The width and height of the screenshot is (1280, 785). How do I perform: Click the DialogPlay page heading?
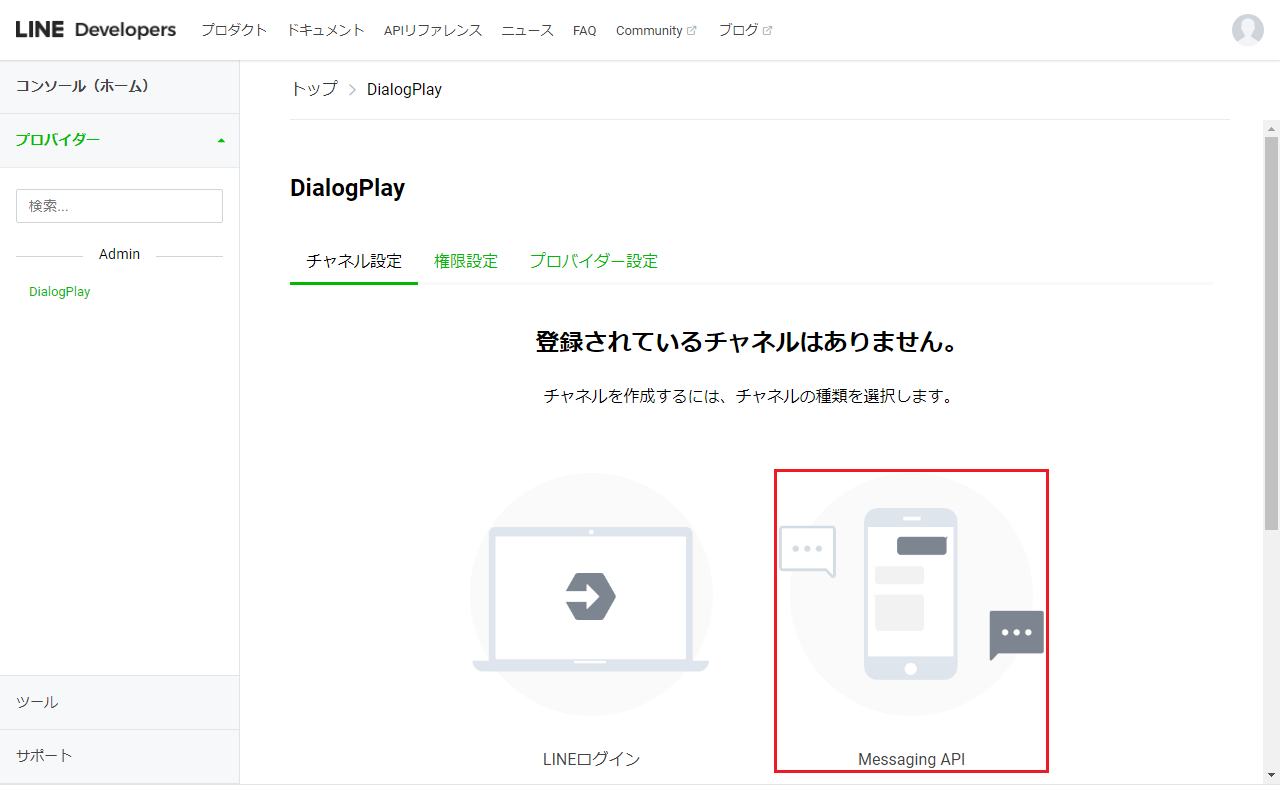347,188
